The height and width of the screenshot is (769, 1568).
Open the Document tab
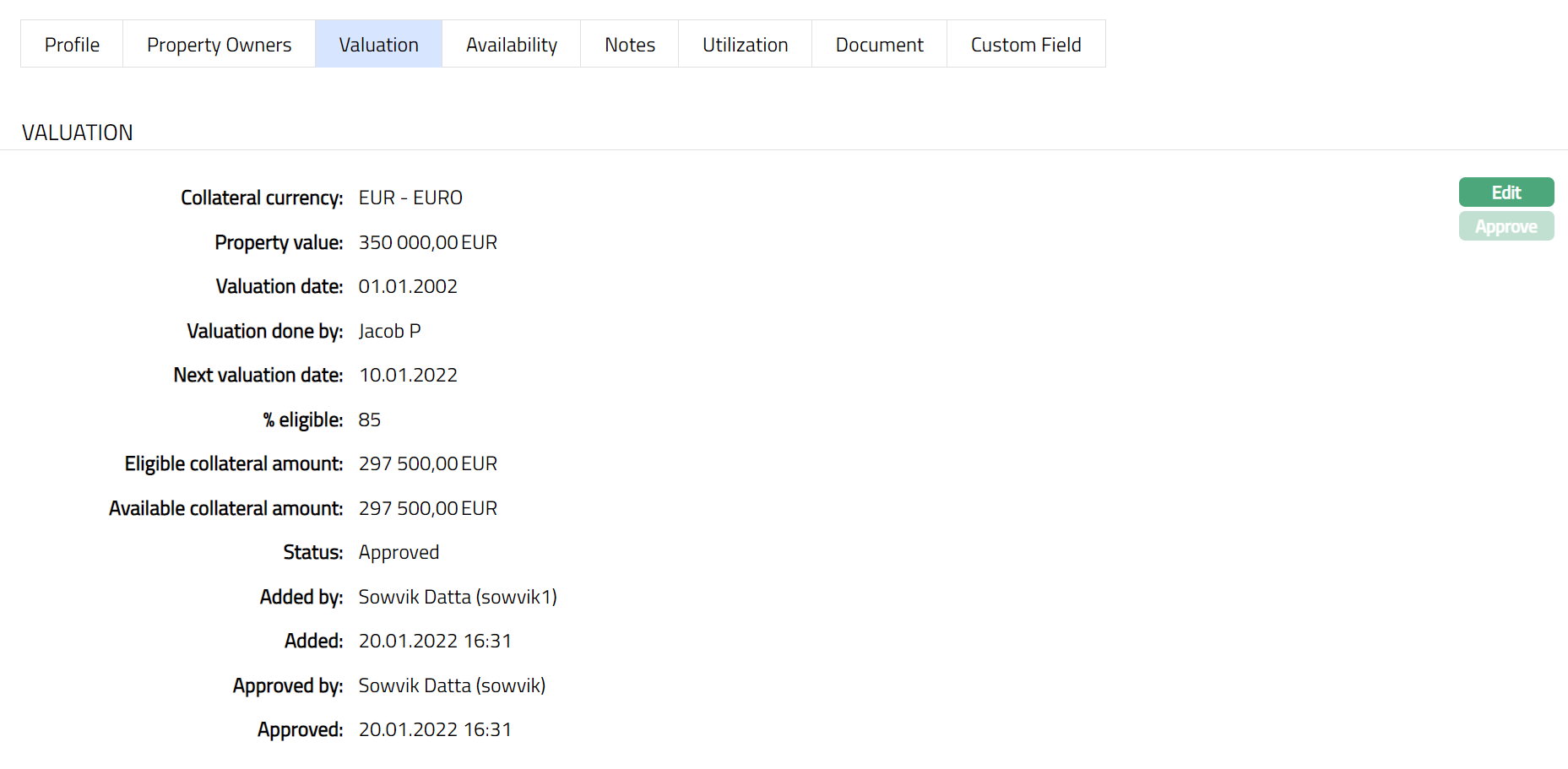(879, 45)
